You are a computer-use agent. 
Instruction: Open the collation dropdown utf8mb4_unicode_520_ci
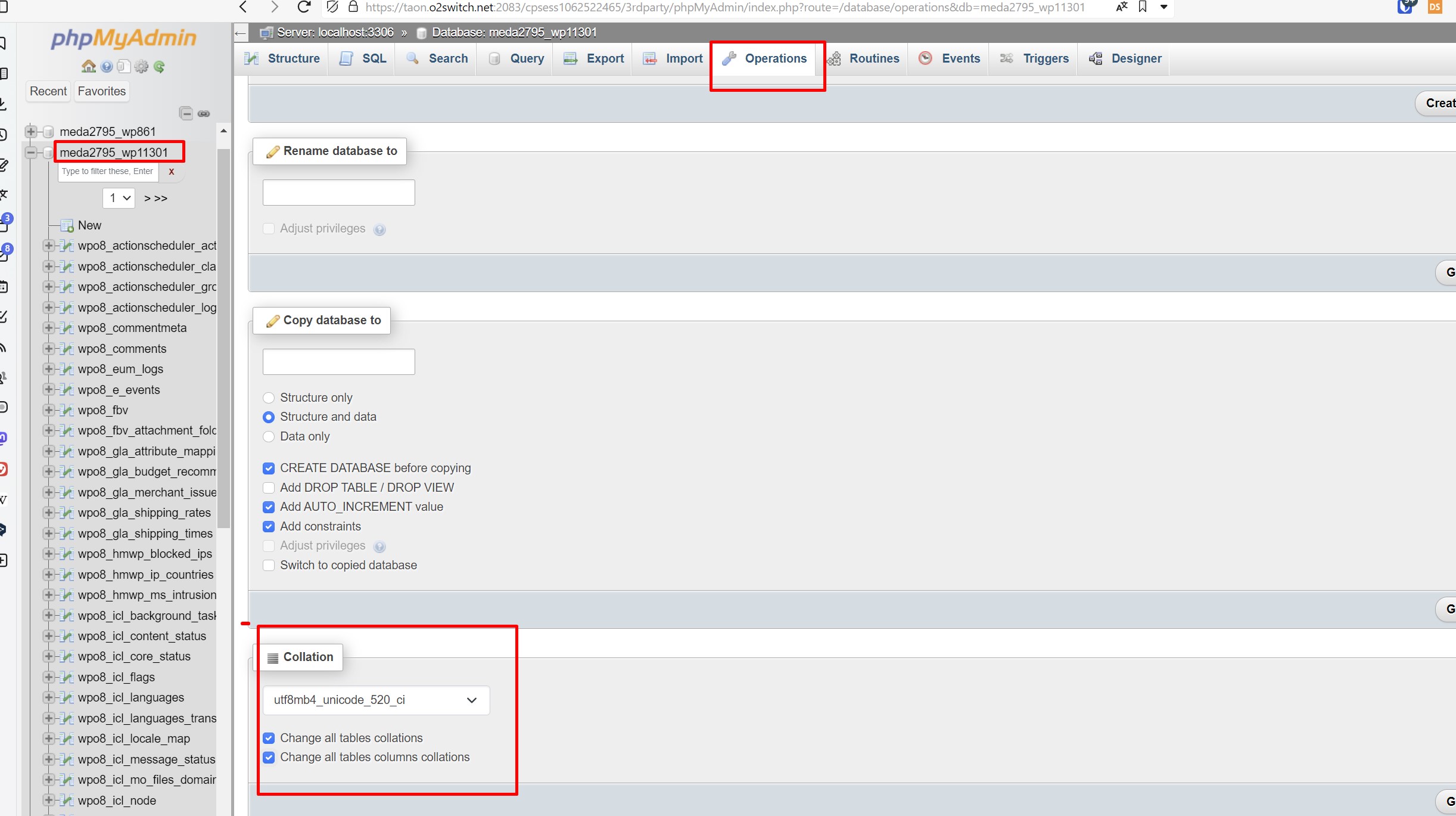pyautogui.click(x=376, y=700)
